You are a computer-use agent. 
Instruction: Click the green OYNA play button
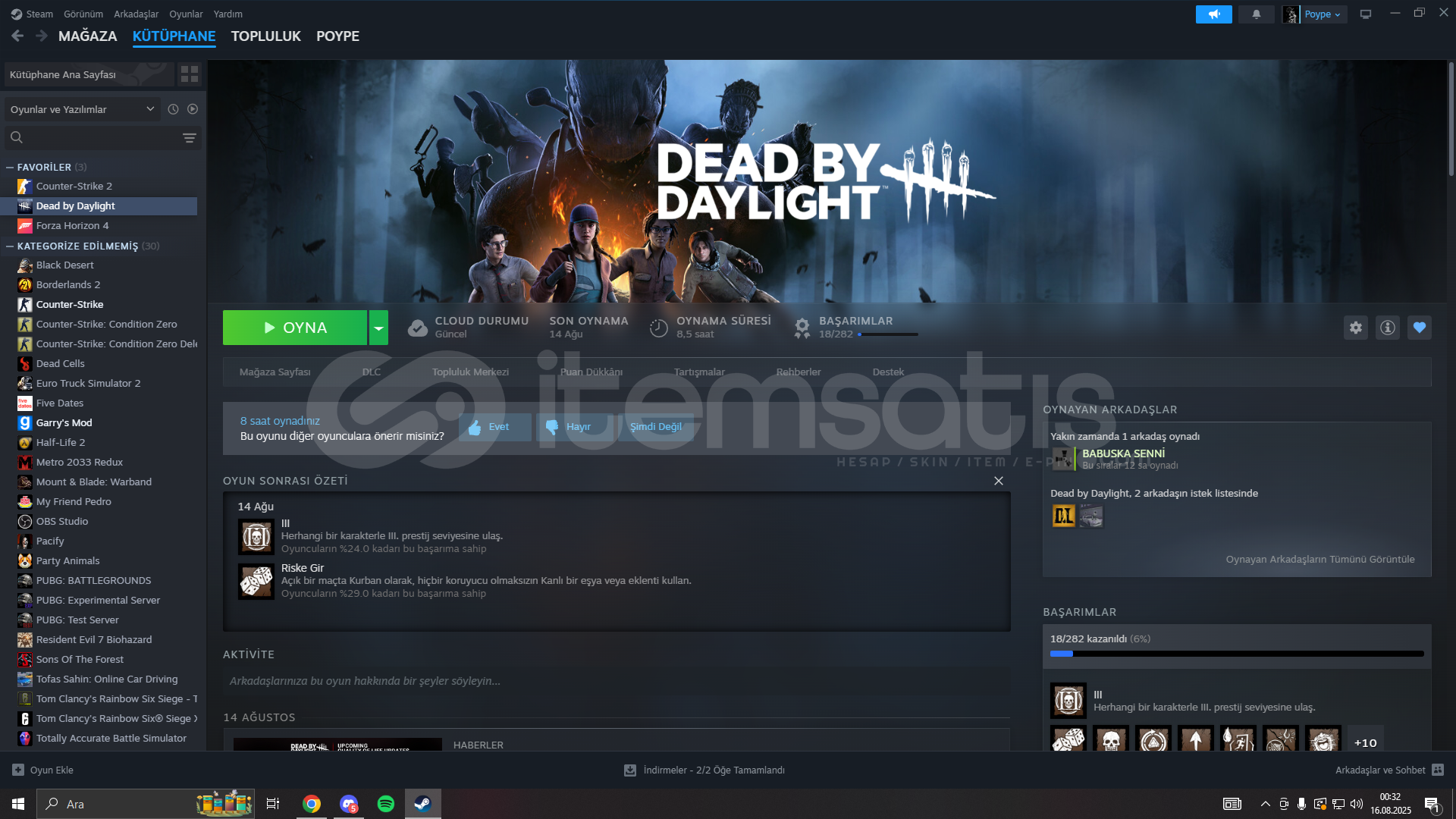(x=295, y=328)
